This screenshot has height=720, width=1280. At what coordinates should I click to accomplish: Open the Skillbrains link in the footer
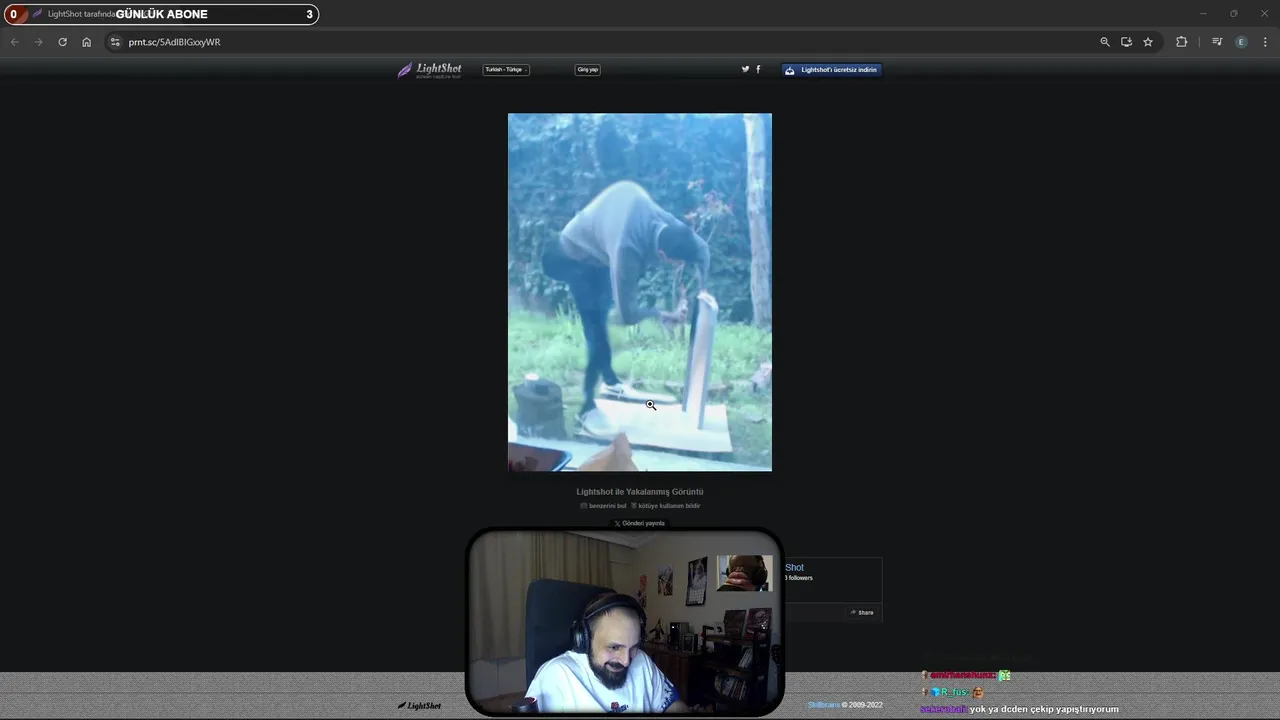pos(824,705)
